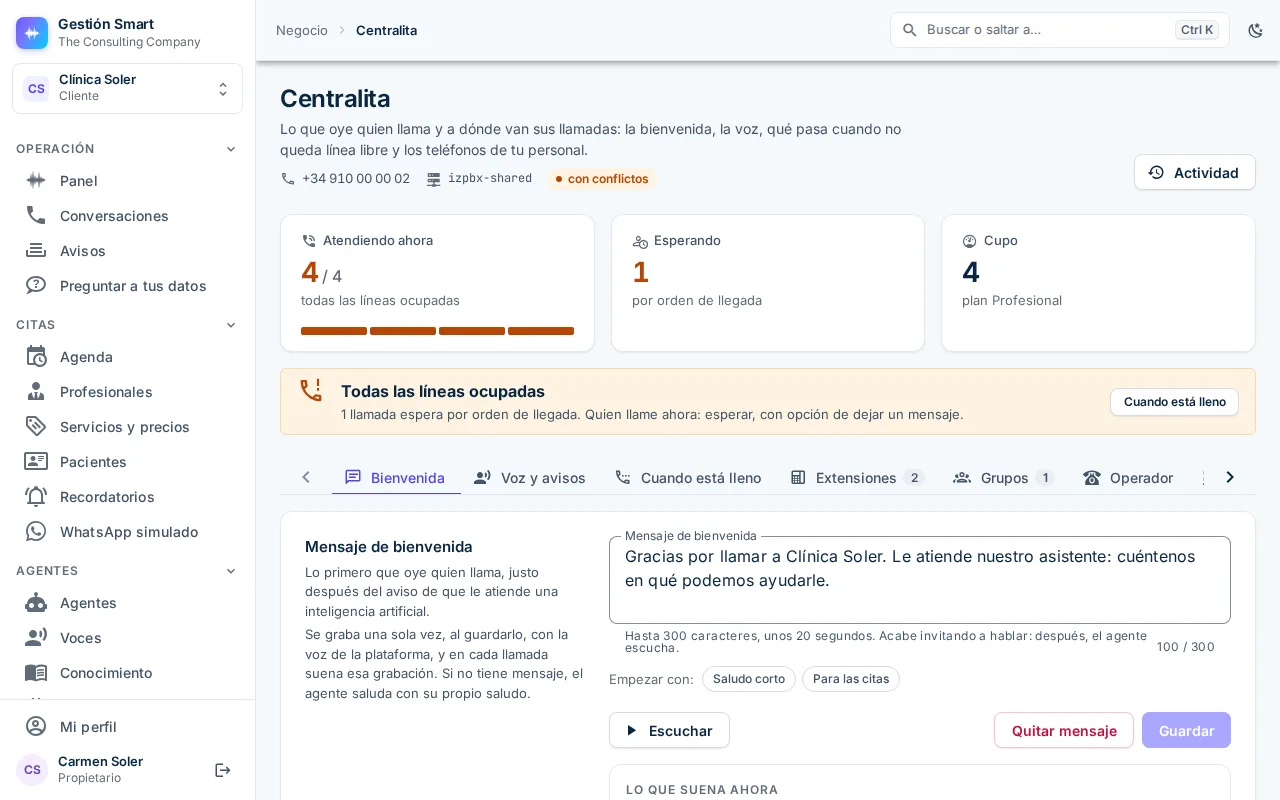Click the Servicios y precios tag icon
Screen dimensions: 1280x800
[36, 427]
